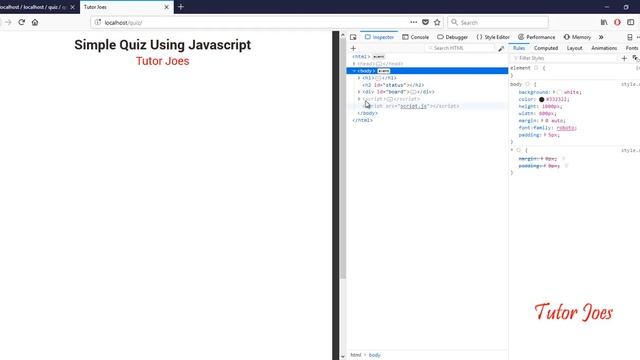640x360 pixels.
Task: Show more devtools tabs via double chevron
Action: point(601,37)
